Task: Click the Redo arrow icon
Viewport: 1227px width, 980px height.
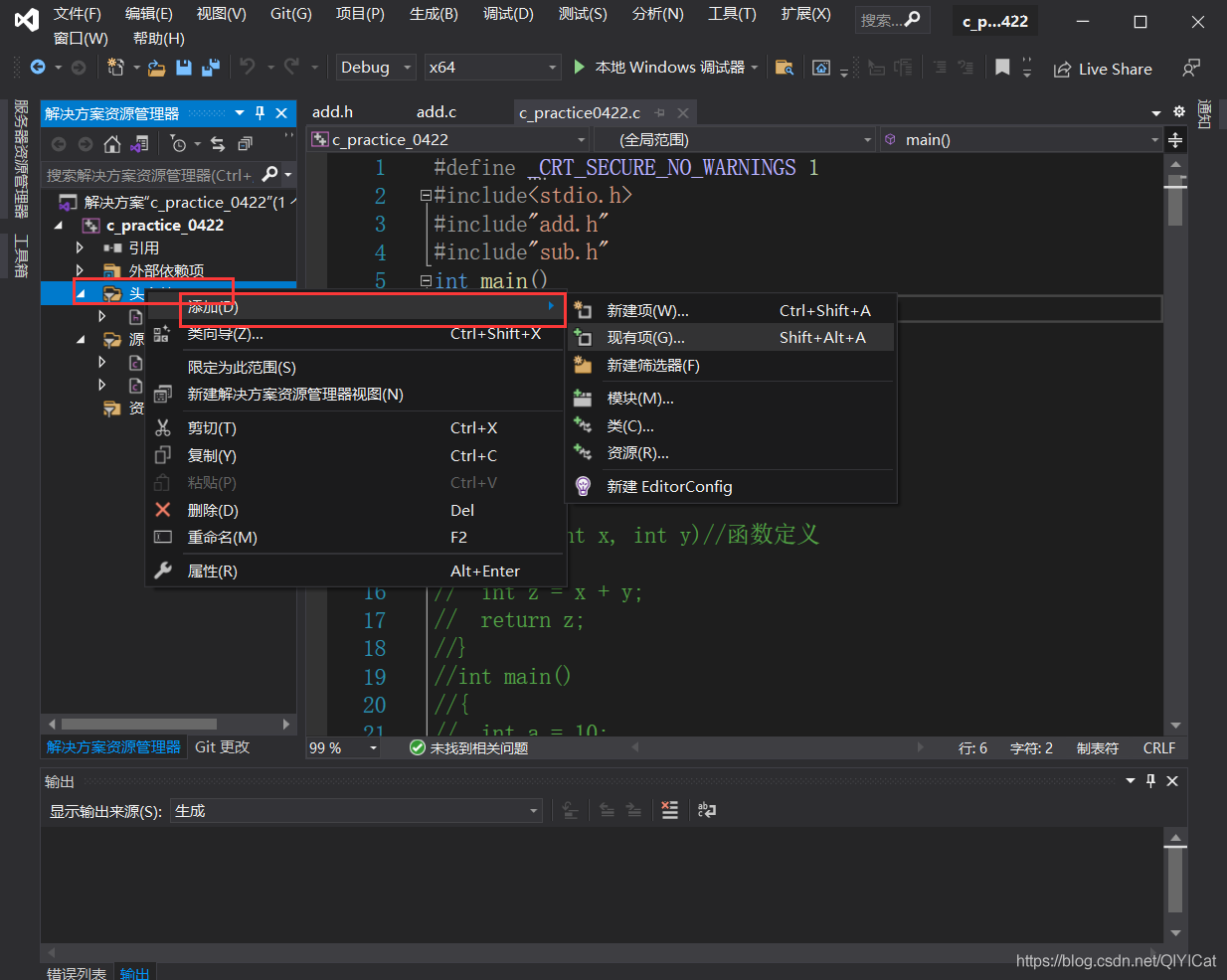Action: pyautogui.click(x=291, y=67)
